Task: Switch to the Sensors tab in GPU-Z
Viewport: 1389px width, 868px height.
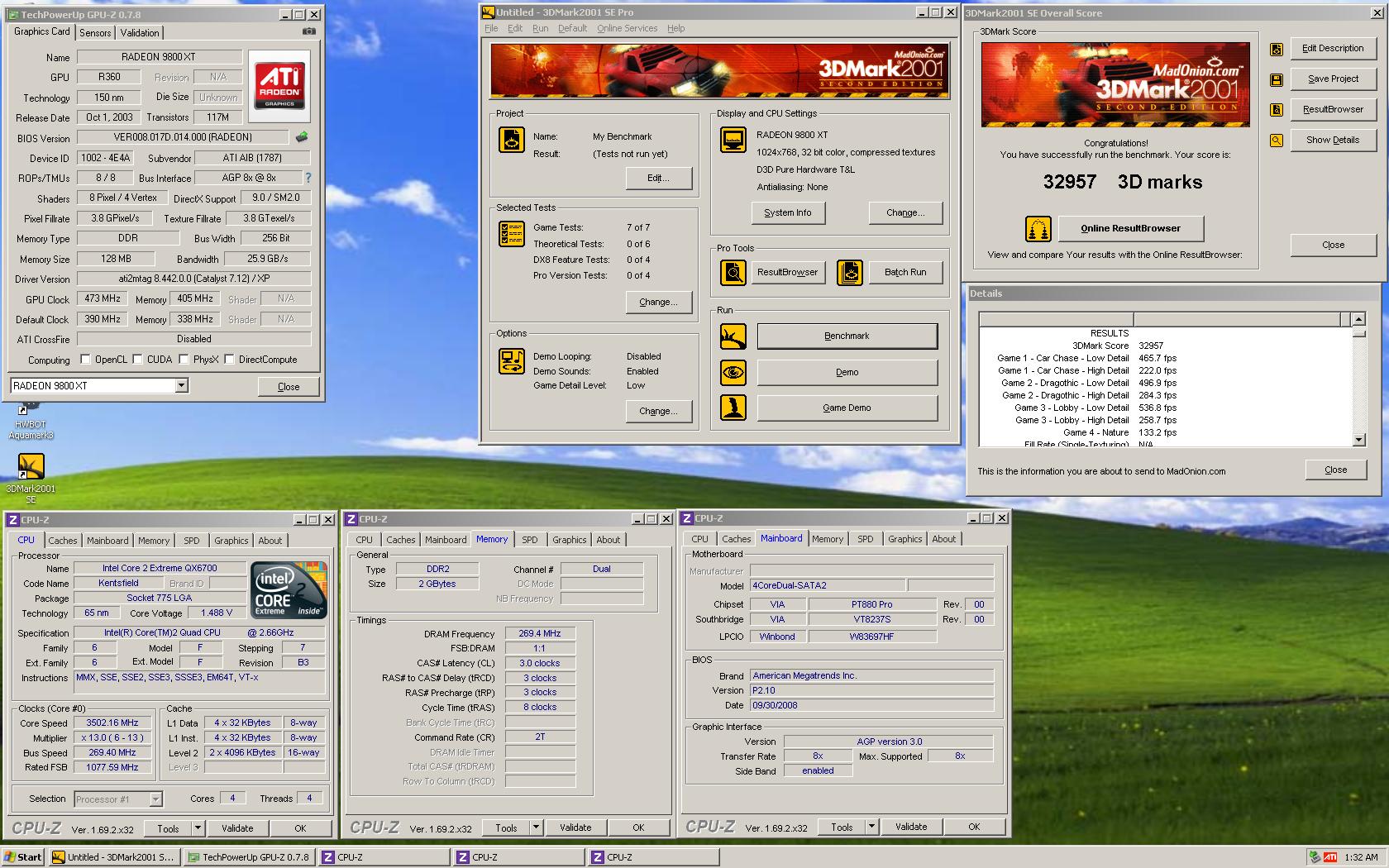Action: point(95,33)
